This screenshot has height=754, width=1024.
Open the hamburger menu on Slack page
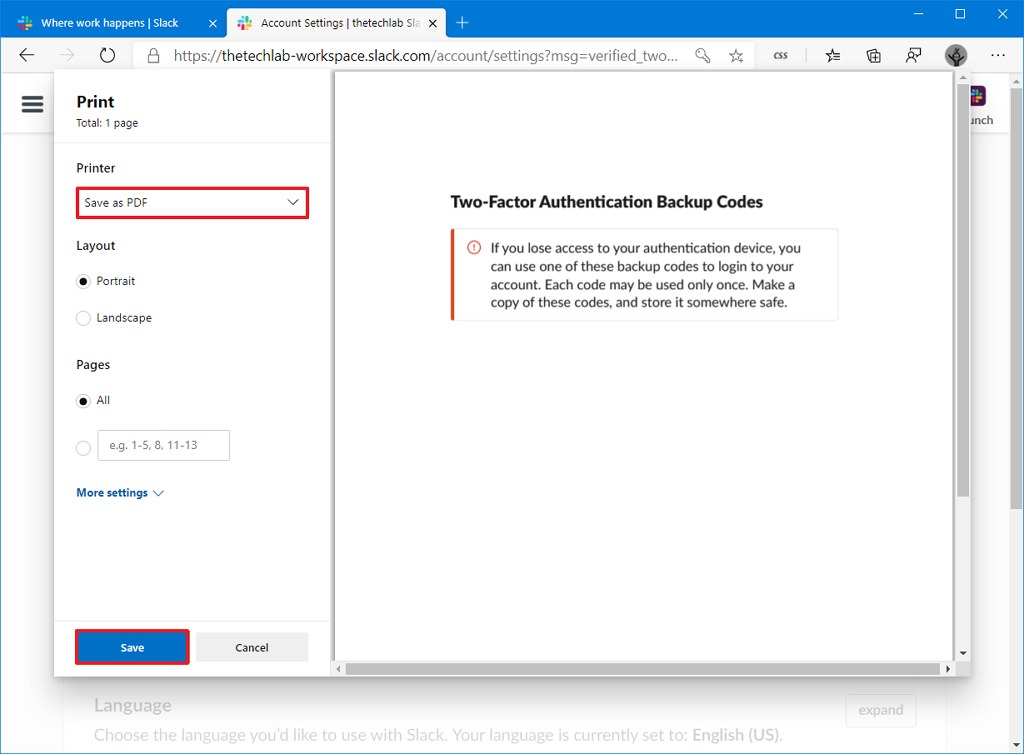(32, 103)
